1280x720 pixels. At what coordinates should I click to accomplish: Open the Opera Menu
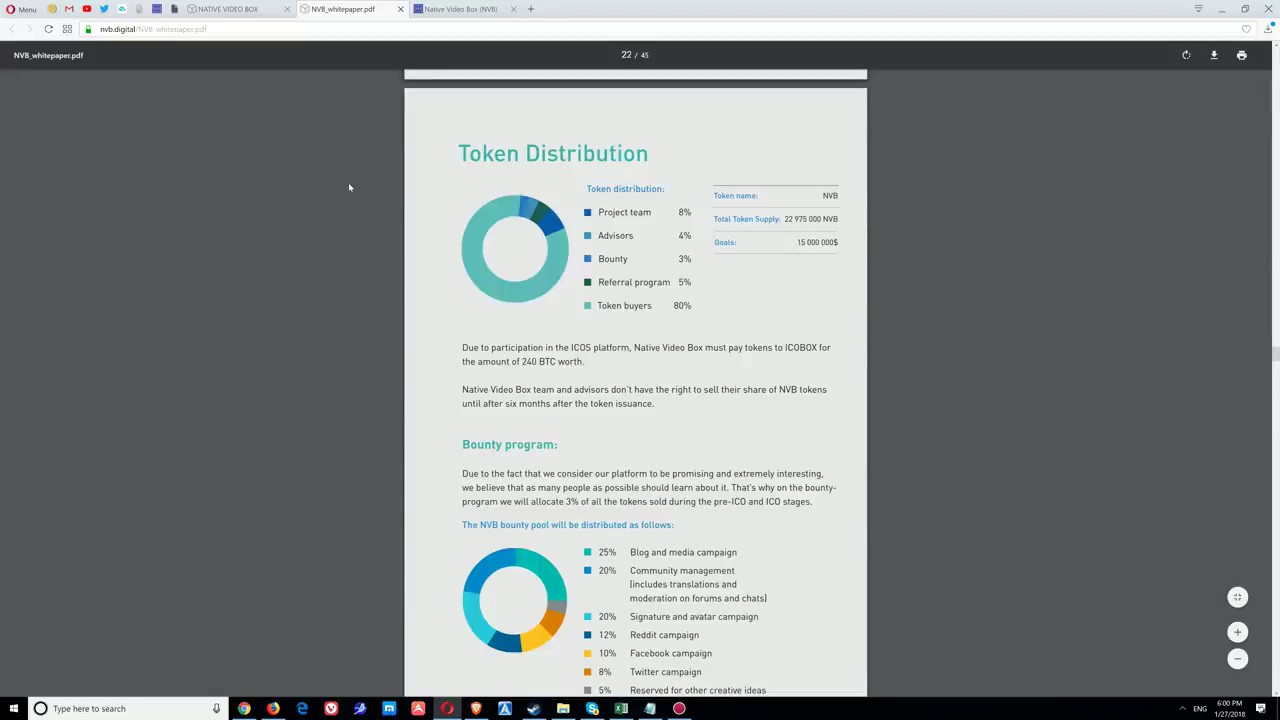(21, 9)
